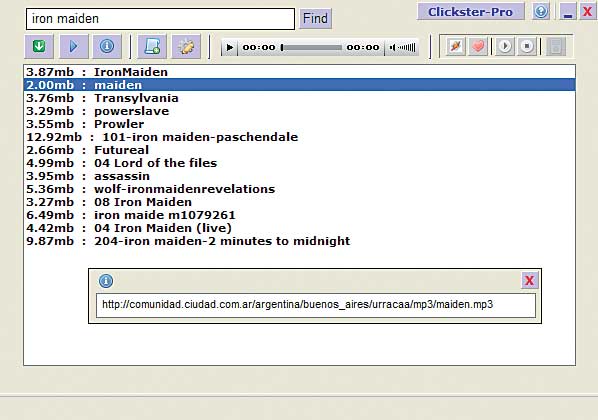Click the Clickster-Pro title button
Screen dimensions: 598x420
coord(471,12)
